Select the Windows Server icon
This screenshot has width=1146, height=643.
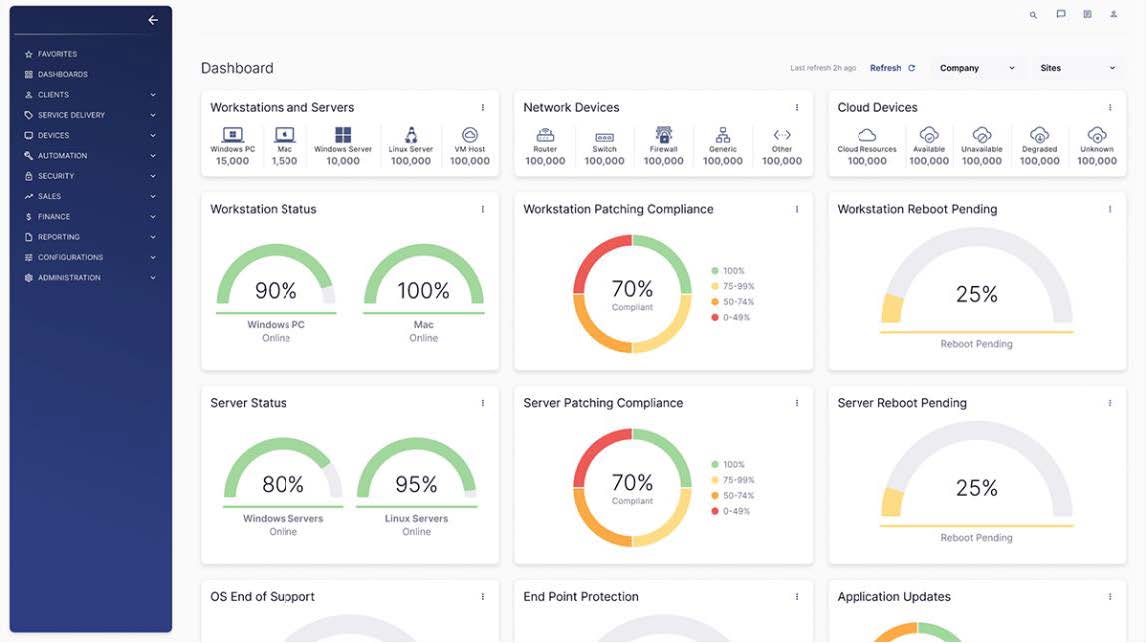pos(343,134)
